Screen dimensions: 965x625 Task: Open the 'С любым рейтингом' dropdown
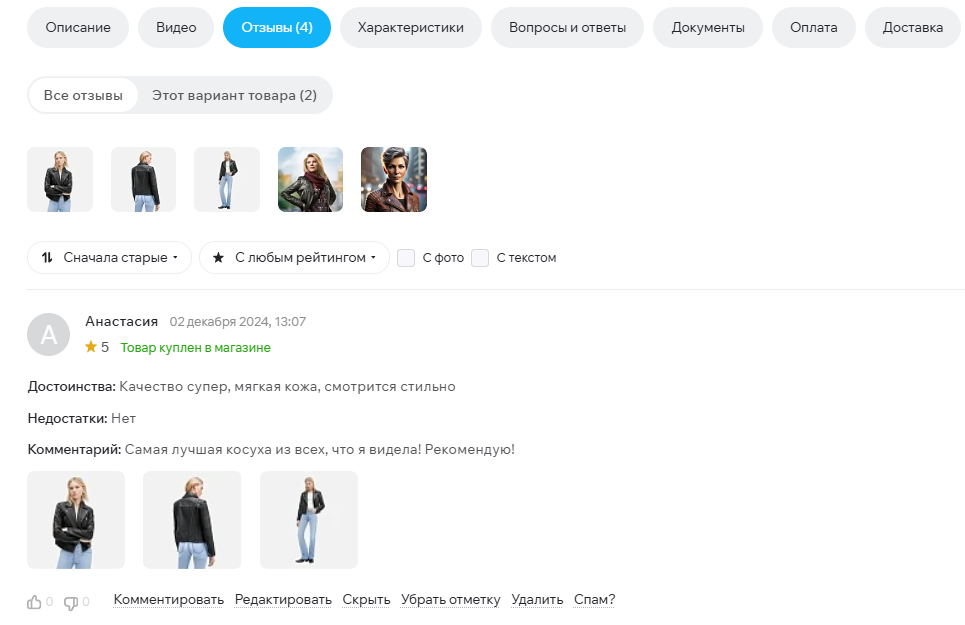point(294,258)
